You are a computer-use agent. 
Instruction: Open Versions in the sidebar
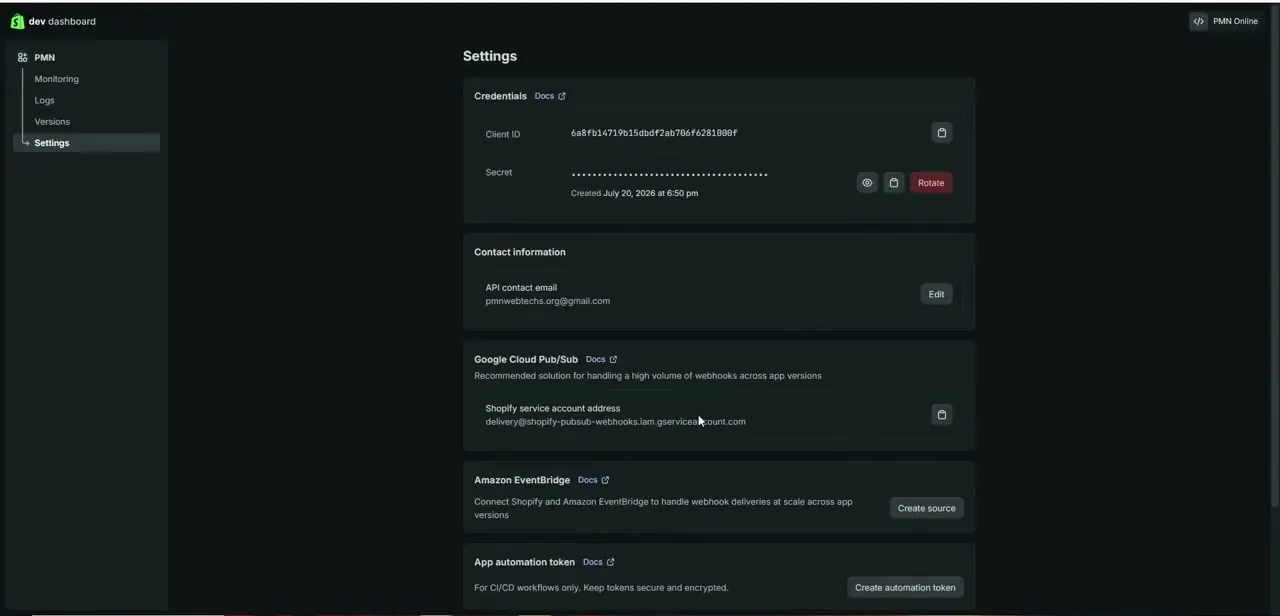click(52, 122)
